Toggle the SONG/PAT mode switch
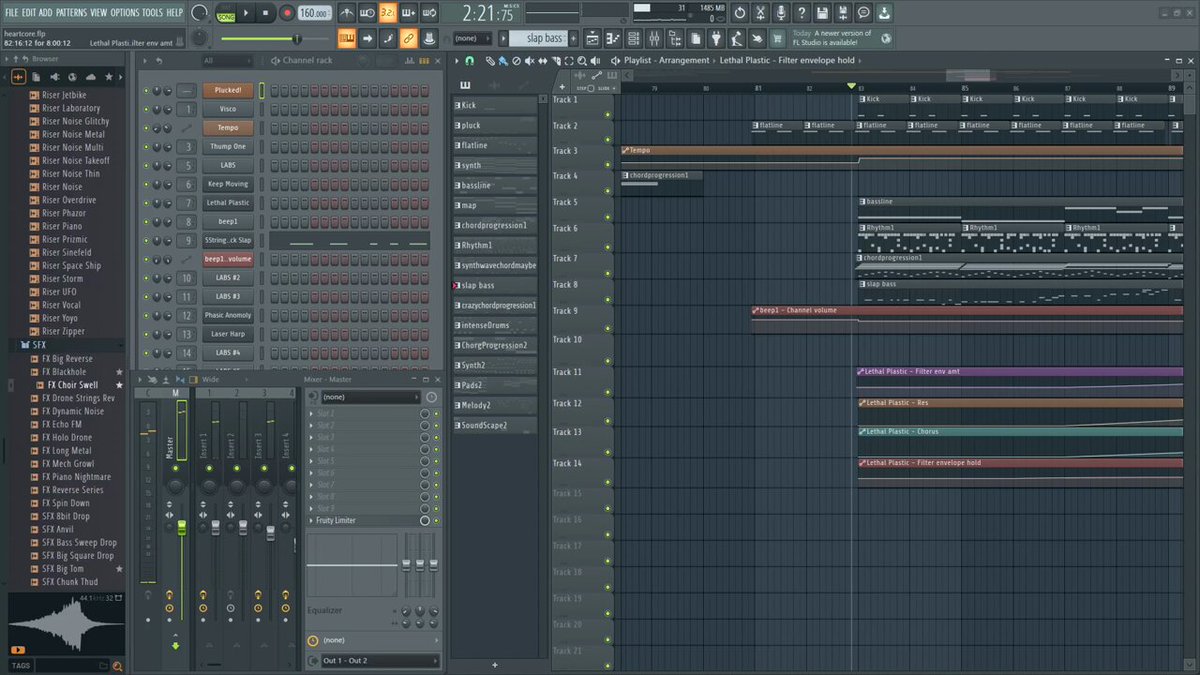This screenshot has width=1200, height=675. coord(225,13)
